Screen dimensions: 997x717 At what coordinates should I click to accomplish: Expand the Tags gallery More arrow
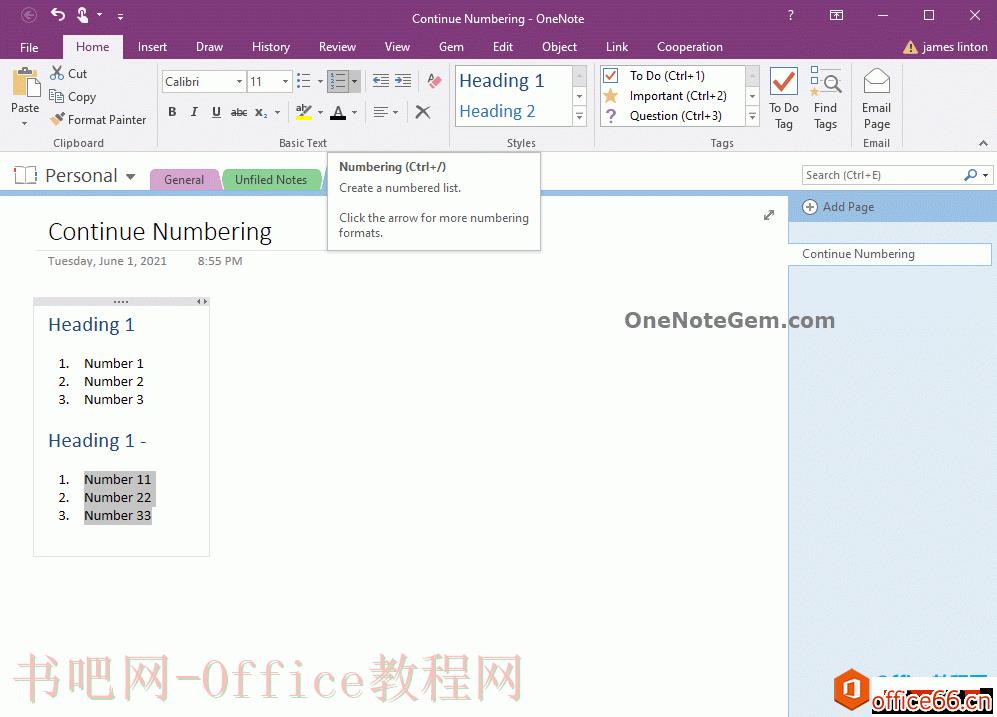[x=752, y=116]
